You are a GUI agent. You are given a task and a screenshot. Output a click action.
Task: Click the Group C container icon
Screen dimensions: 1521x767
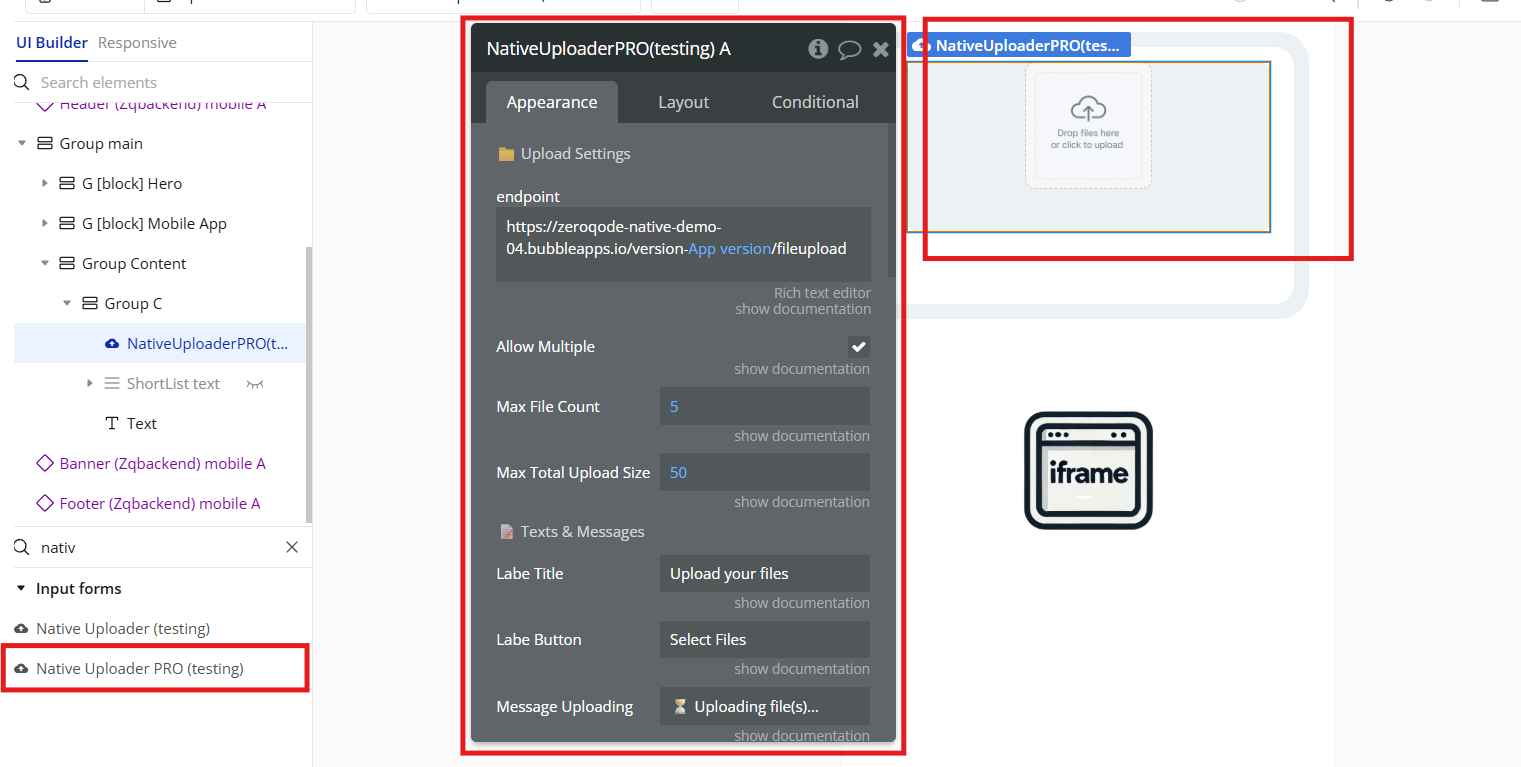pyautogui.click(x=90, y=303)
